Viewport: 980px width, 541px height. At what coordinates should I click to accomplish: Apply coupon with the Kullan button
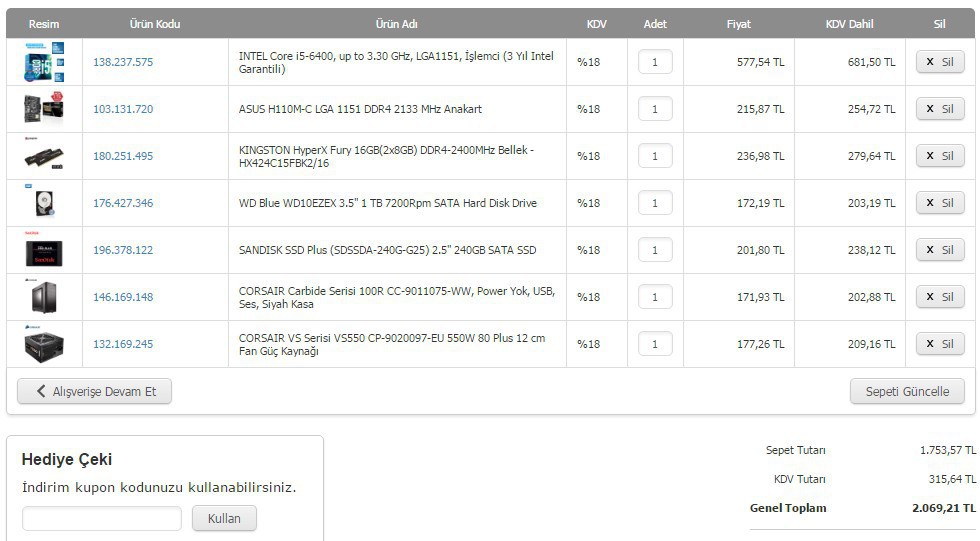(224, 519)
